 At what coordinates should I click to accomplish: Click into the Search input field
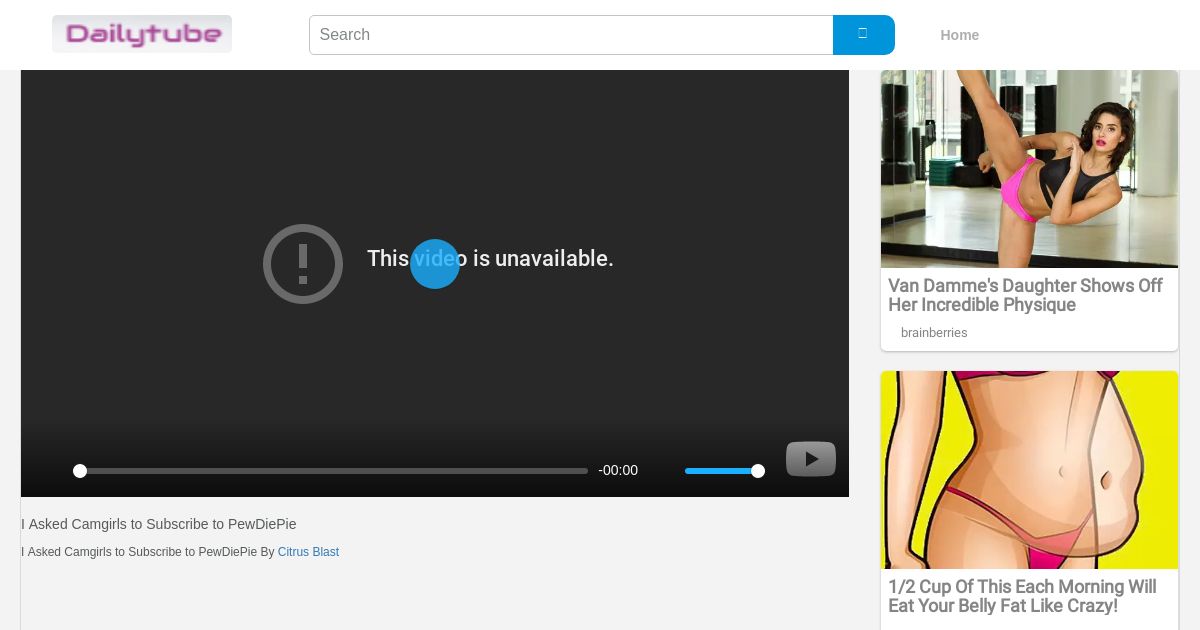[x=571, y=35]
